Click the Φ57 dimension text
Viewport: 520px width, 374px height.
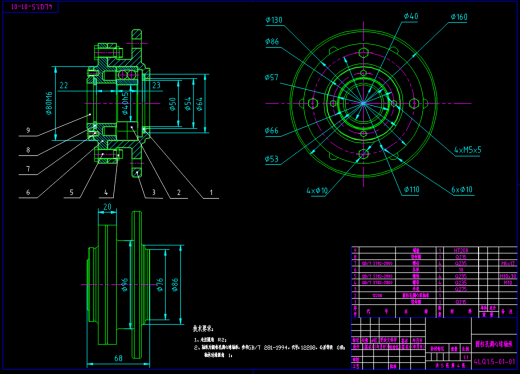tap(271, 77)
